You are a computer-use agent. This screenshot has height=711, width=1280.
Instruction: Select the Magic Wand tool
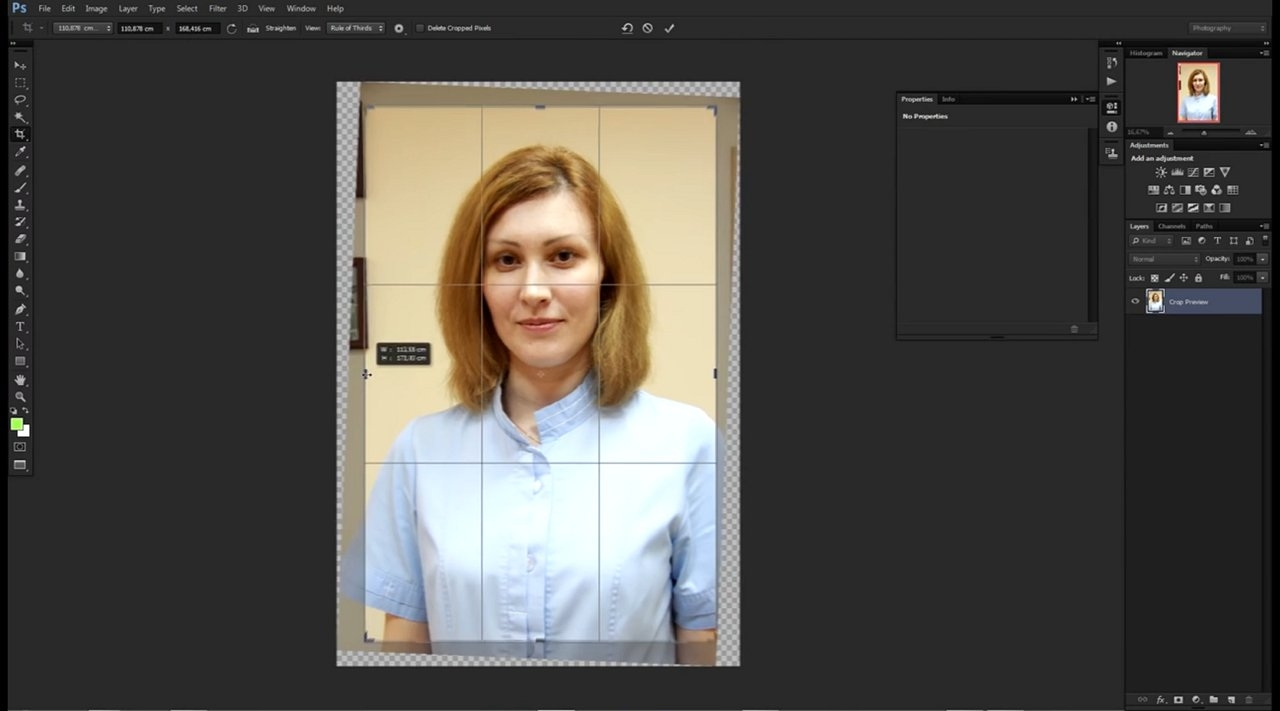pos(20,117)
